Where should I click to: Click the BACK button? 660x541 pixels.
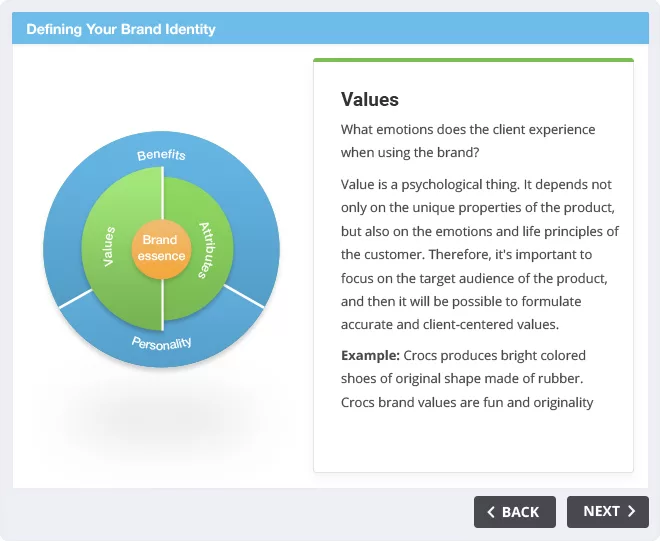pyautogui.click(x=514, y=512)
